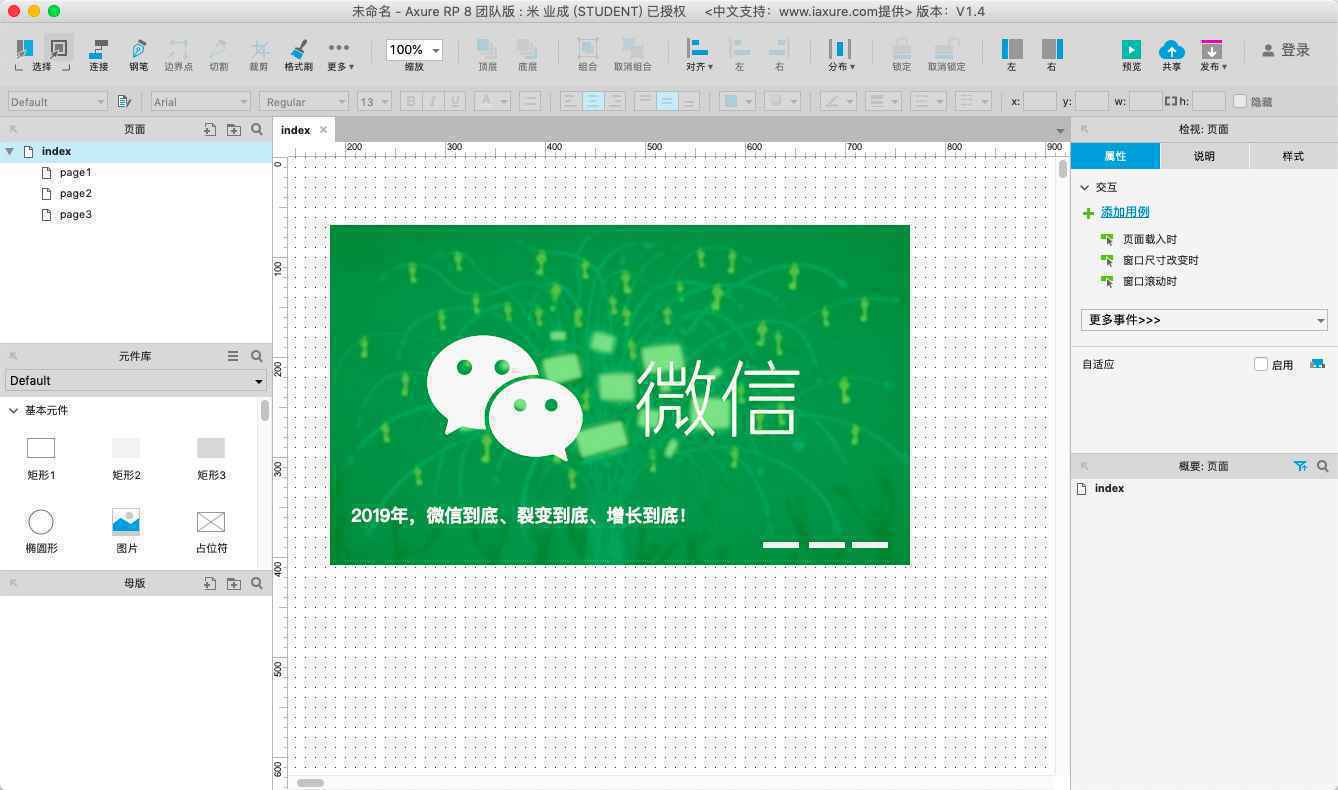This screenshot has height=790, width=1338.
Task: Click the 添加用例 add case link
Action: click(1125, 212)
